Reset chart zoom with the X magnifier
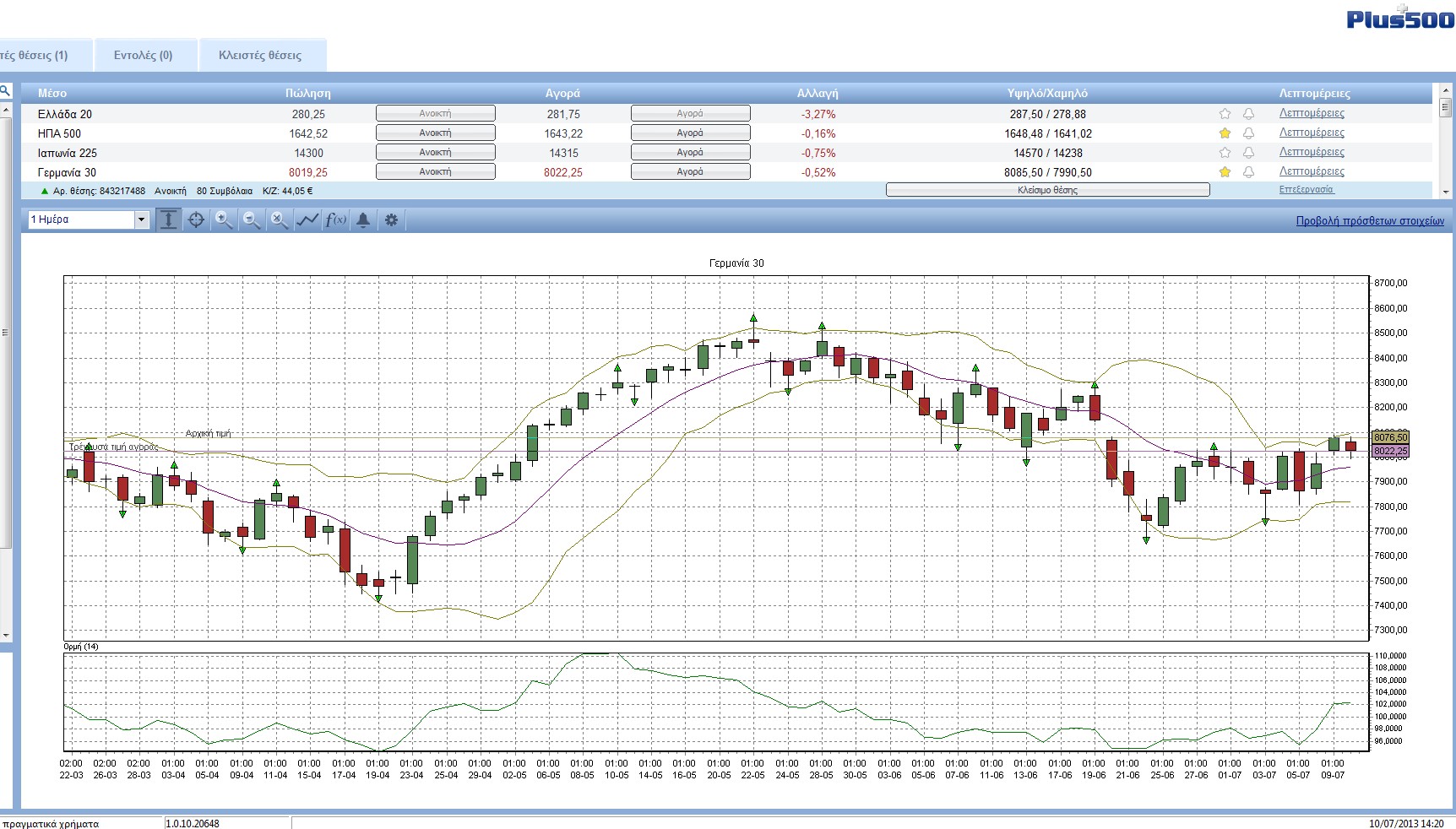 point(280,219)
